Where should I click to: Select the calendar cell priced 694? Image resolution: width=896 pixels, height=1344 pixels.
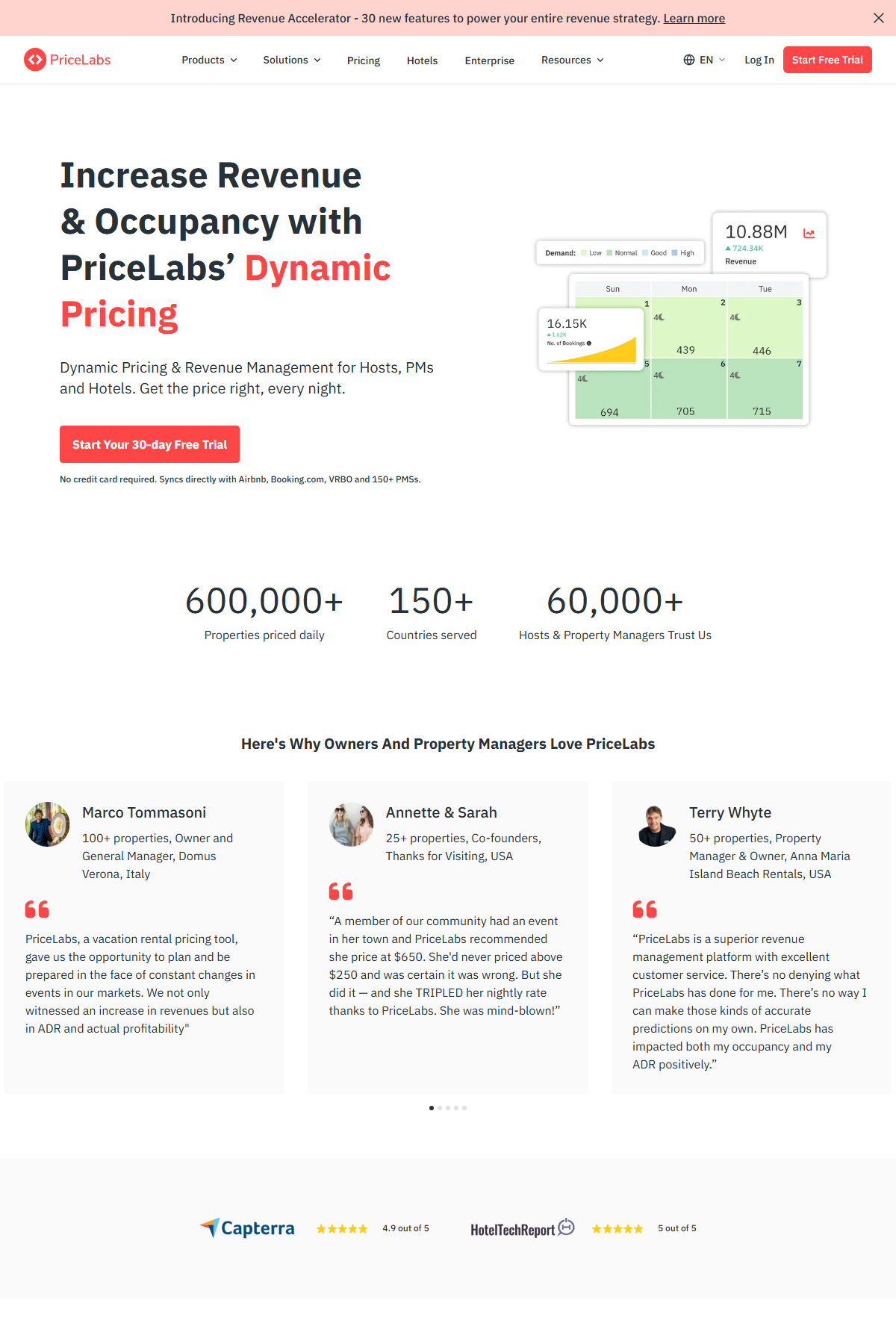612,394
